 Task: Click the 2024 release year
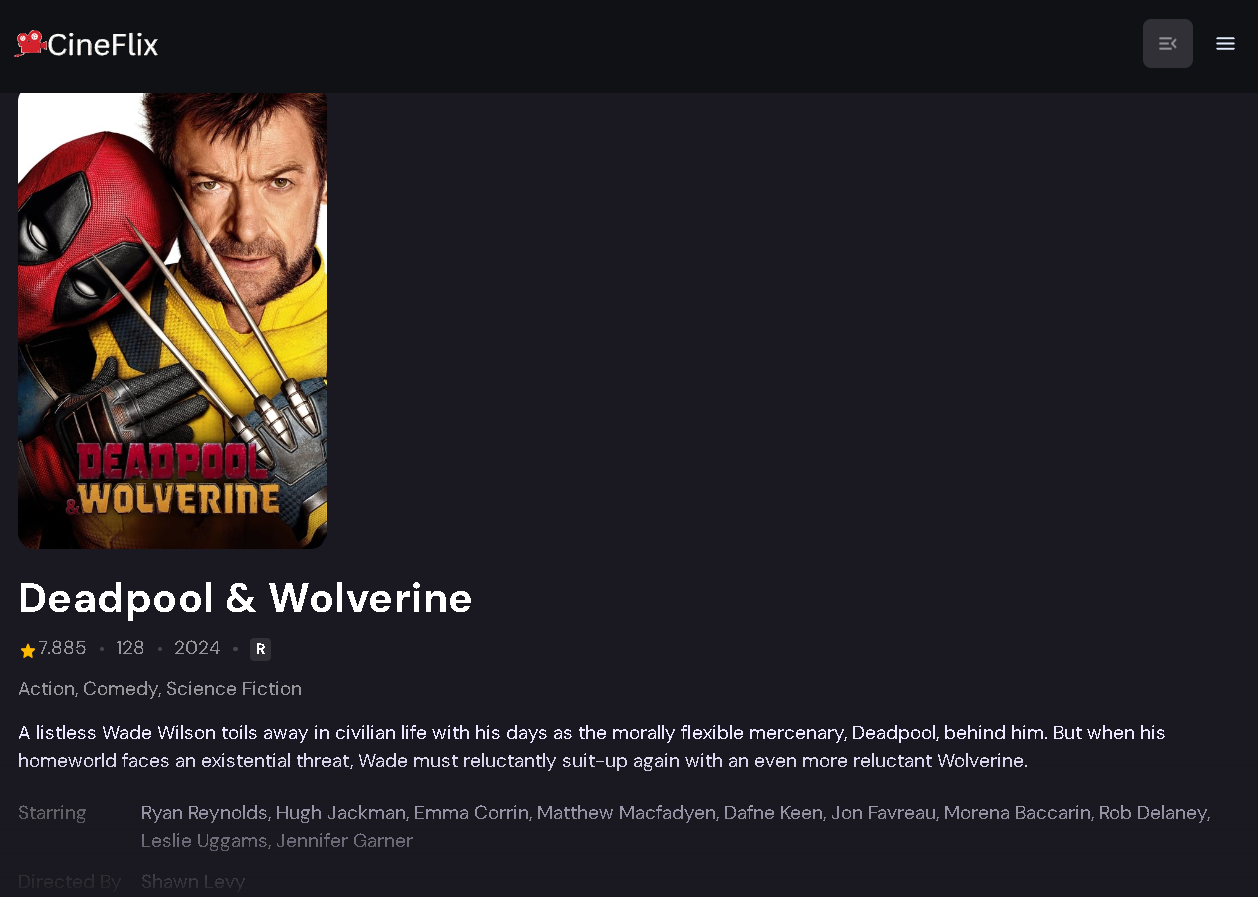coord(197,648)
